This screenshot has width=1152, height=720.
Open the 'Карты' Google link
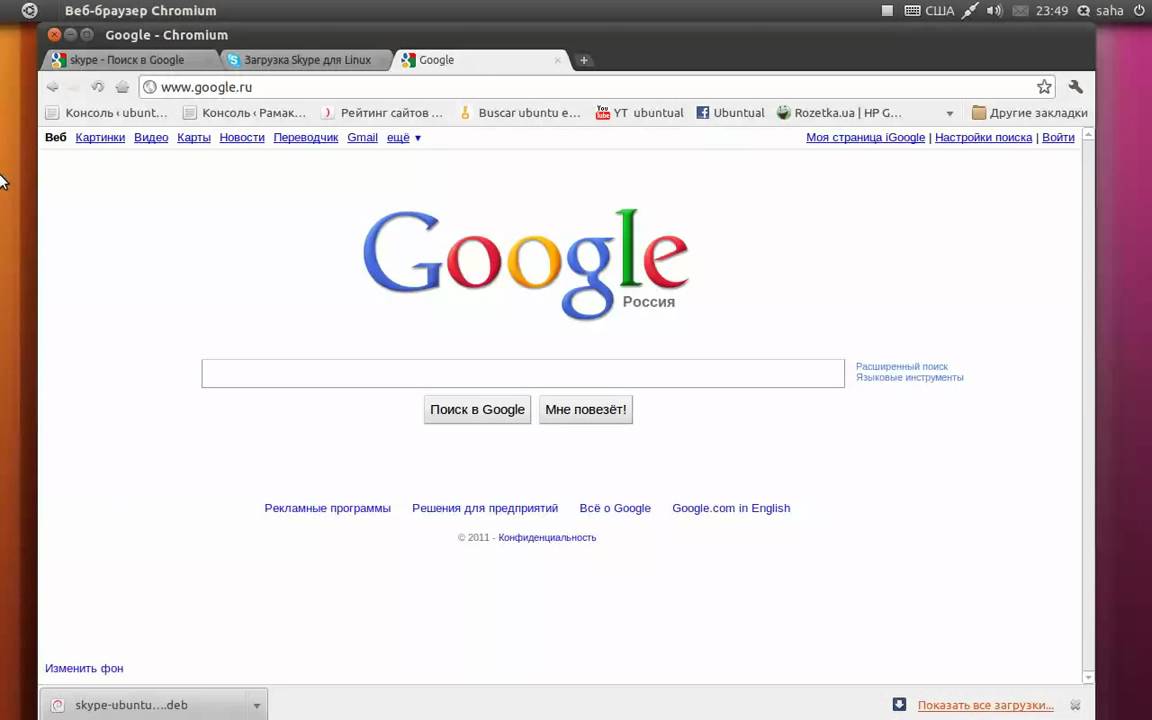pos(194,137)
